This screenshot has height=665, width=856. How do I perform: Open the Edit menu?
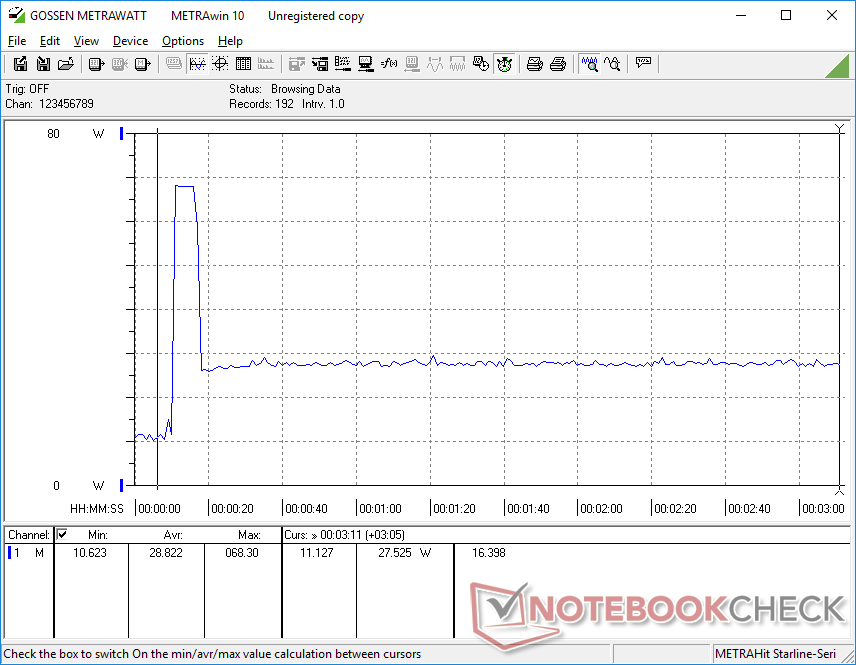[50, 41]
